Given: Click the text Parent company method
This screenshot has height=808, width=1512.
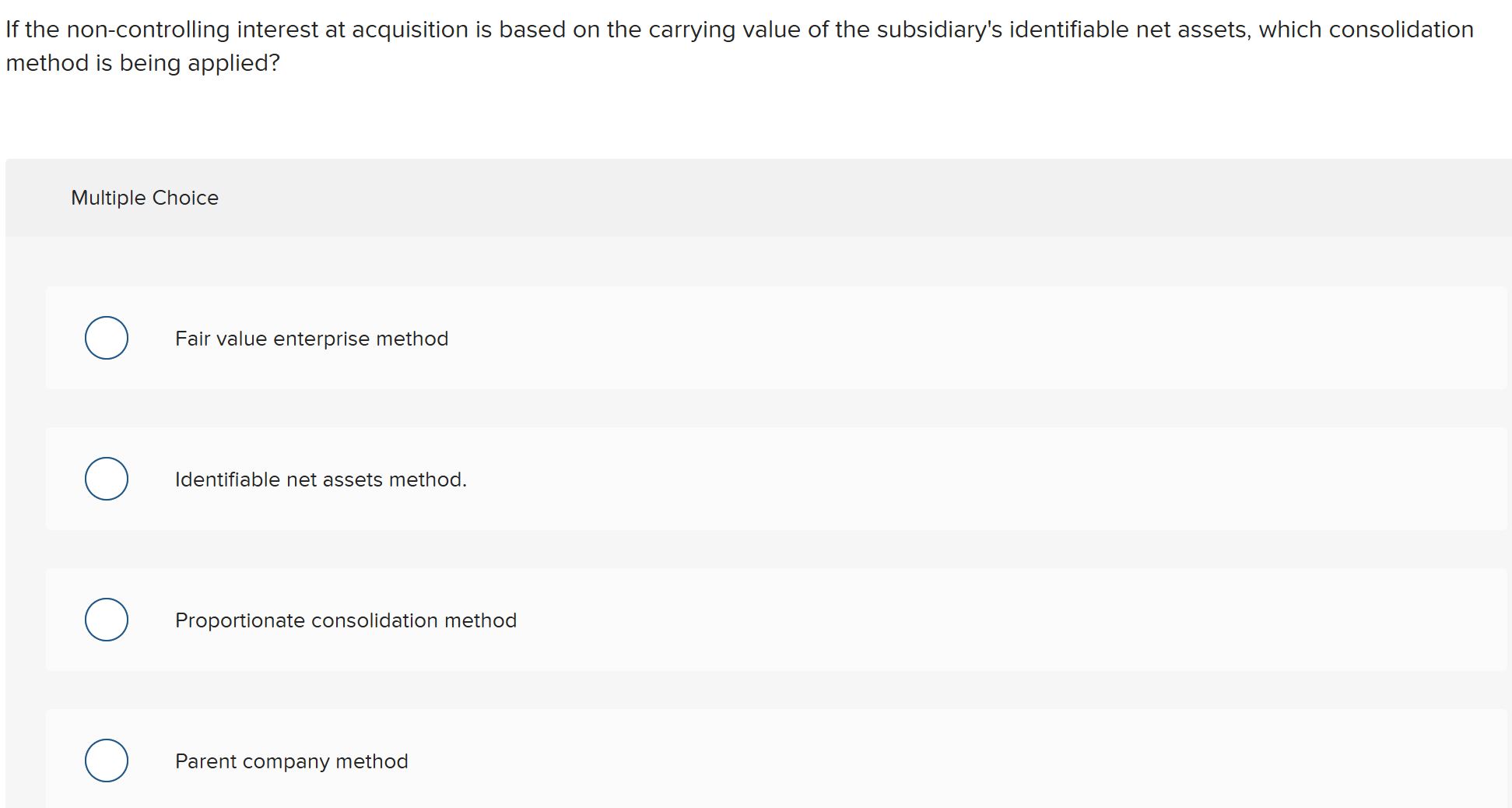Looking at the screenshot, I should pyautogui.click(x=292, y=761).
